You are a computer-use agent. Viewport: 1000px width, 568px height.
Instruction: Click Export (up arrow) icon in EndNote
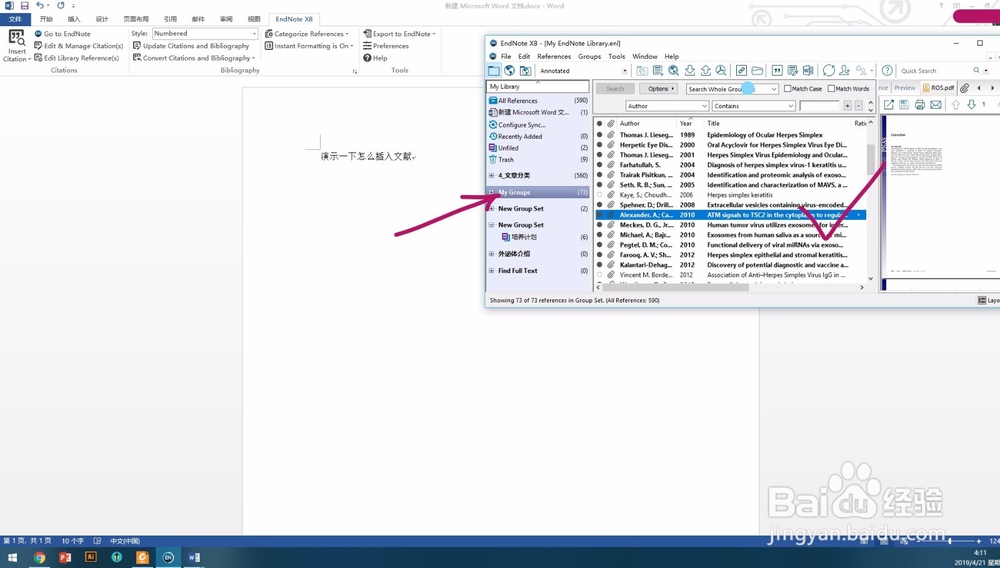point(705,71)
